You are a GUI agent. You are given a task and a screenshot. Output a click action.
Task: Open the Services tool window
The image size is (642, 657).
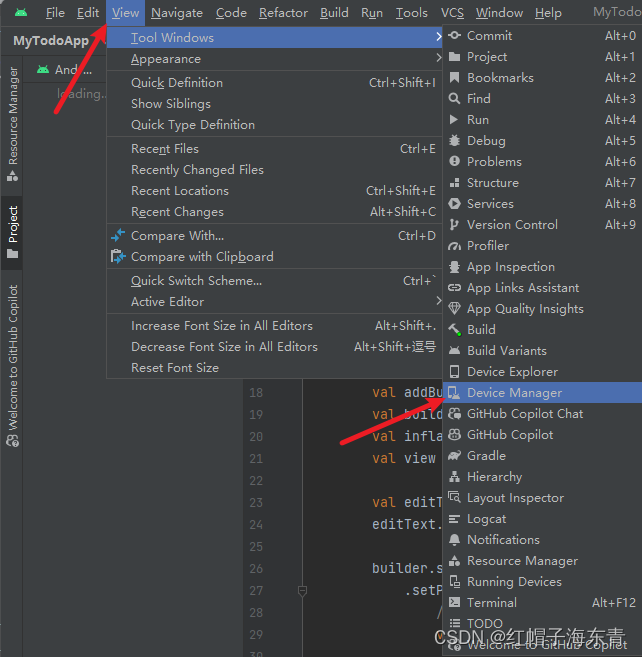coord(542,204)
